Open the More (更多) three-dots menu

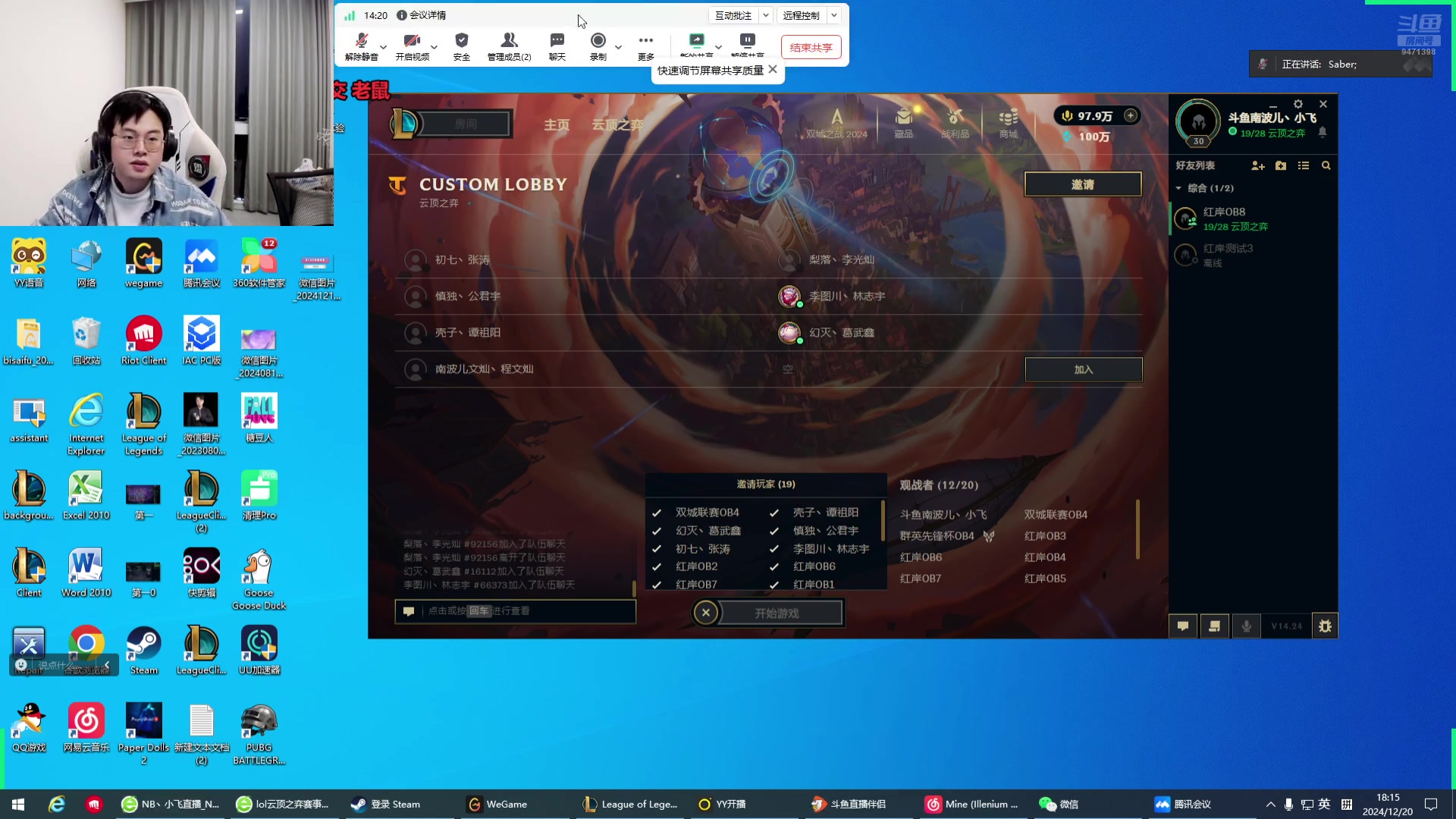[x=646, y=46]
